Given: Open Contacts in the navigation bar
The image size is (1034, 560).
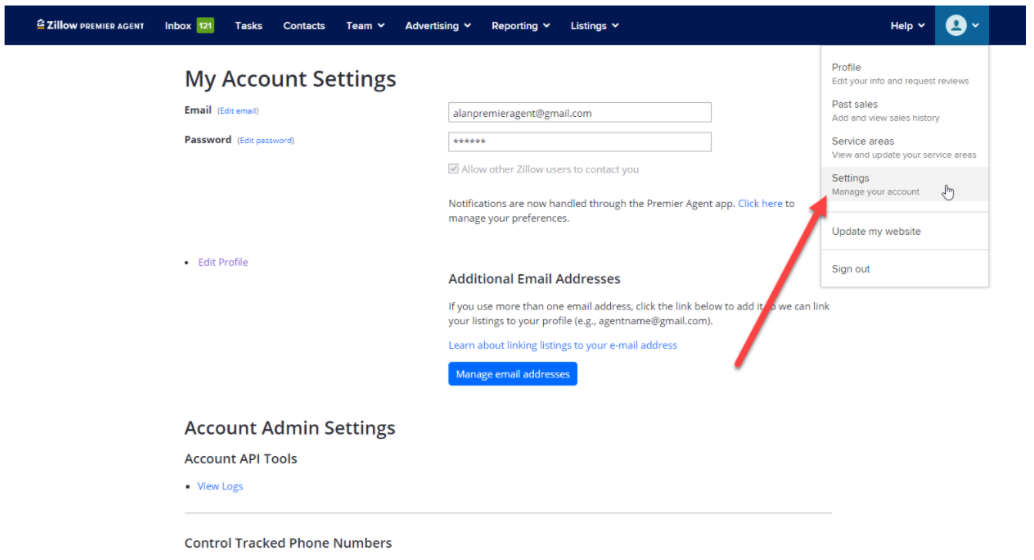Looking at the screenshot, I should click(x=304, y=26).
